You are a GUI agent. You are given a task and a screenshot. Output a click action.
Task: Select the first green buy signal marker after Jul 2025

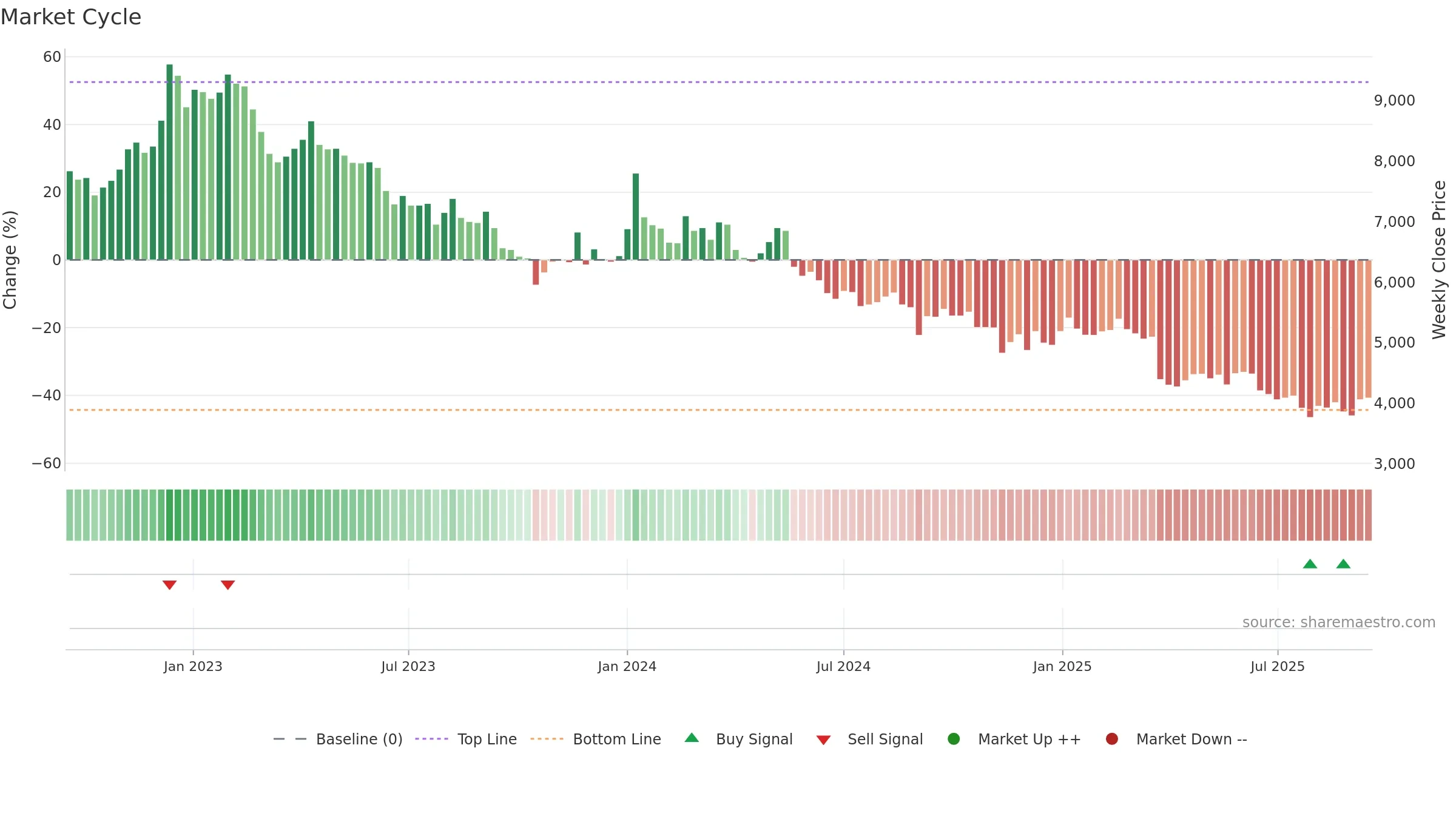point(1310,564)
